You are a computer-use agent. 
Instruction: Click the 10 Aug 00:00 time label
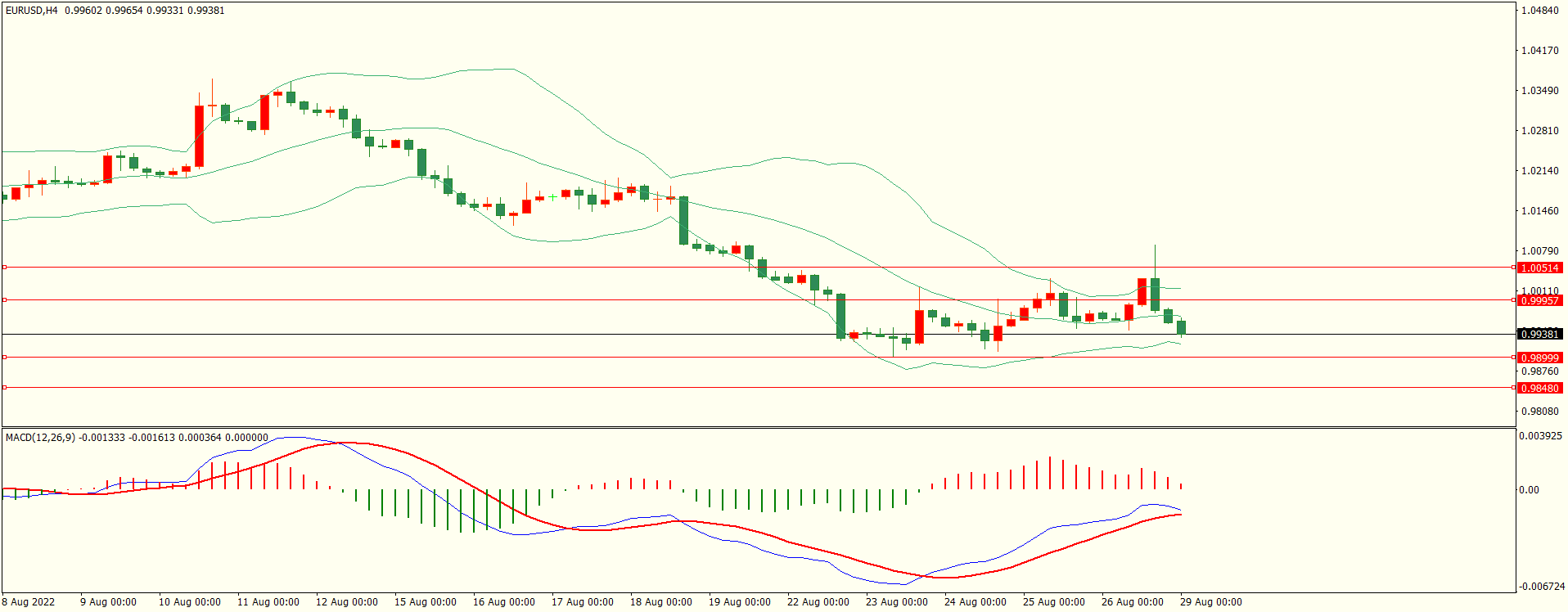pos(190,602)
